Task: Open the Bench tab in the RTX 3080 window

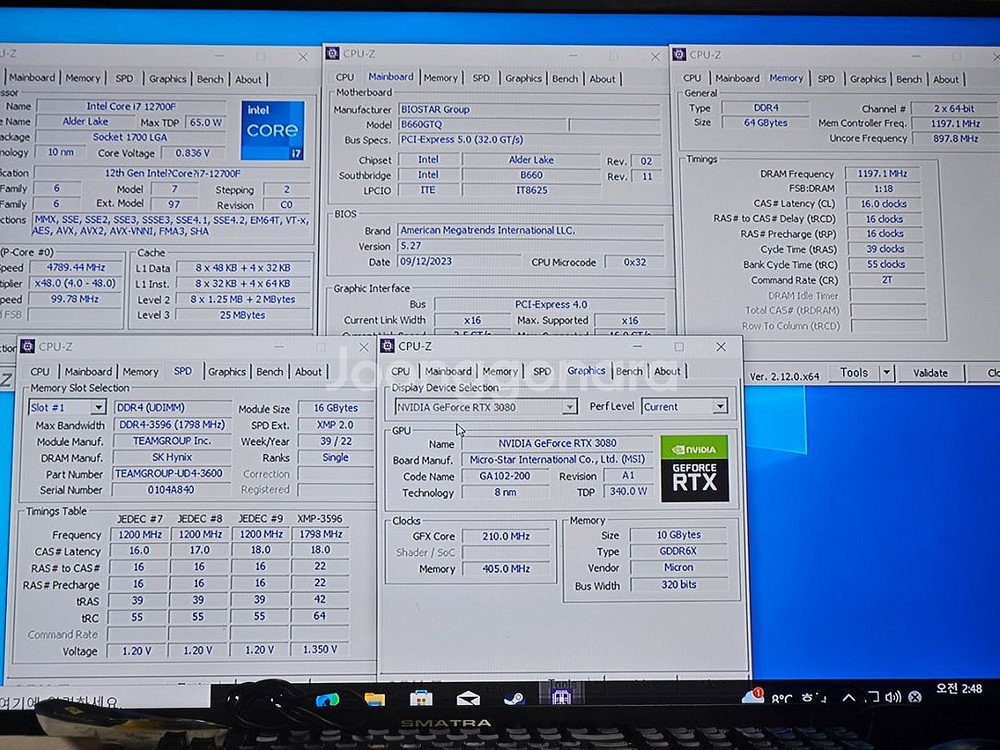Action: (x=629, y=371)
